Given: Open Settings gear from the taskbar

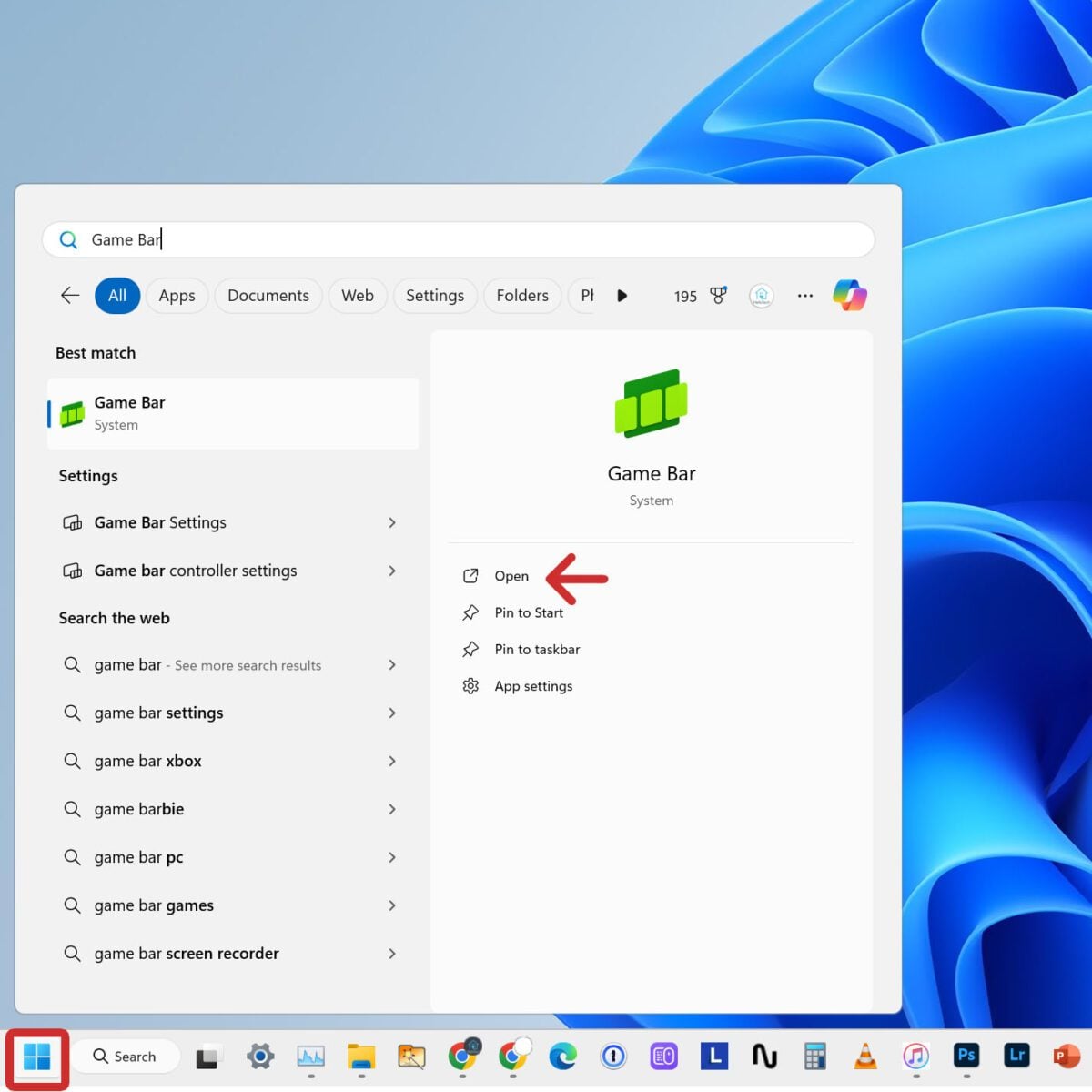Looking at the screenshot, I should pyautogui.click(x=260, y=1057).
